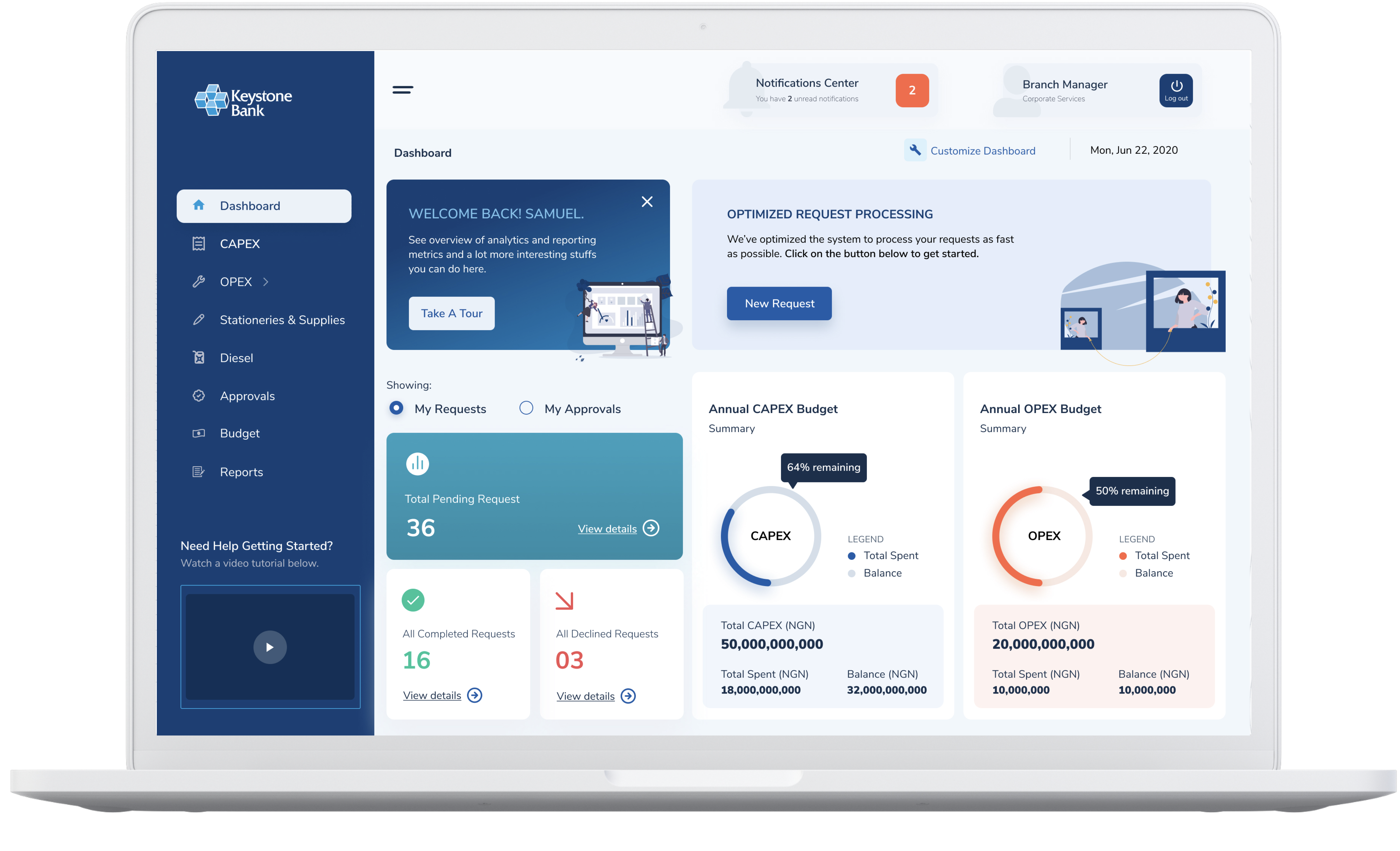The image size is (1400, 851).
Task: Click the Budget cash icon
Action: click(x=198, y=433)
